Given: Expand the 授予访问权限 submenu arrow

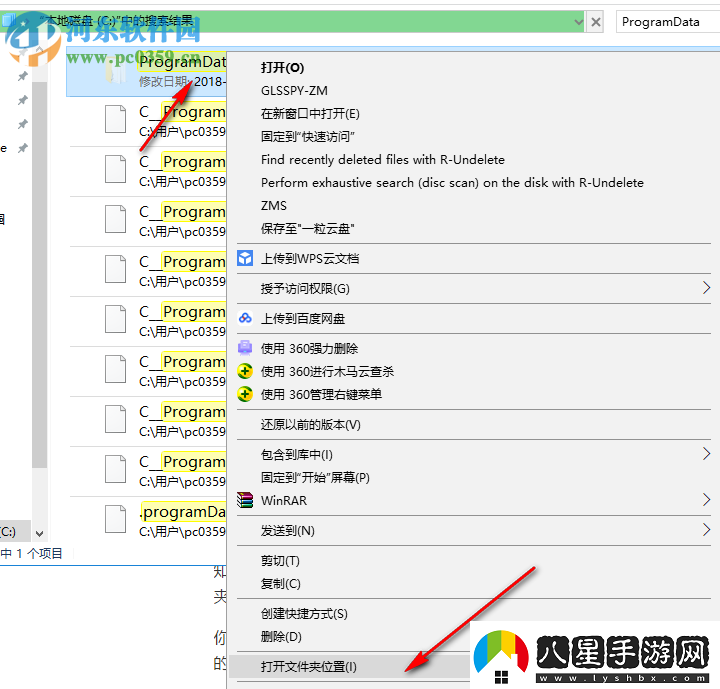Looking at the screenshot, I should click(707, 289).
